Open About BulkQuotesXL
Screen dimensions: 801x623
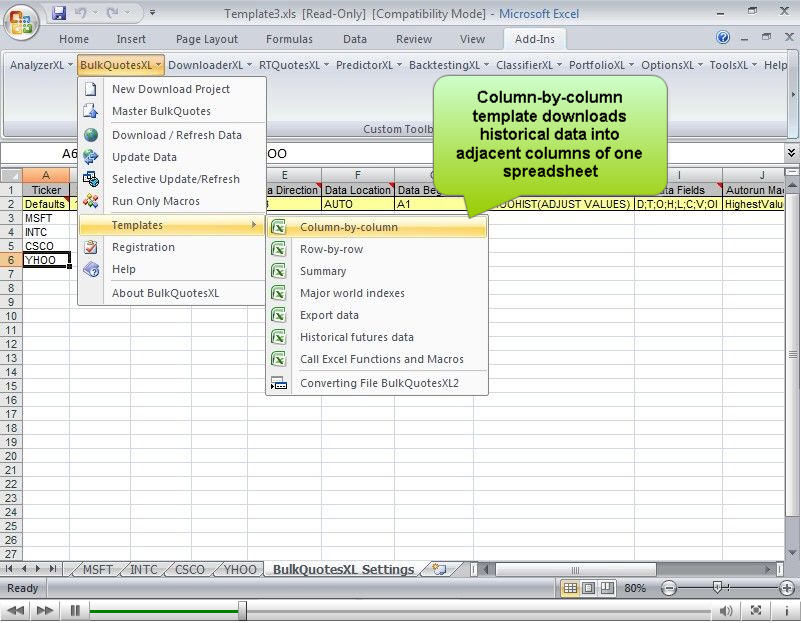[x=173, y=293]
